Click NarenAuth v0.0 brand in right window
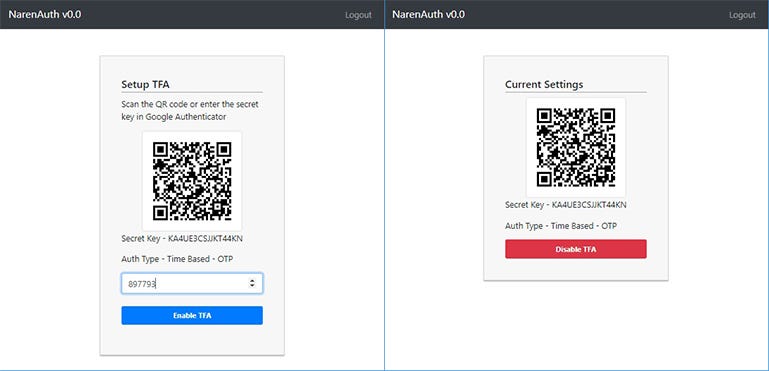This screenshot has height=371, width=769. click(429, 14)
